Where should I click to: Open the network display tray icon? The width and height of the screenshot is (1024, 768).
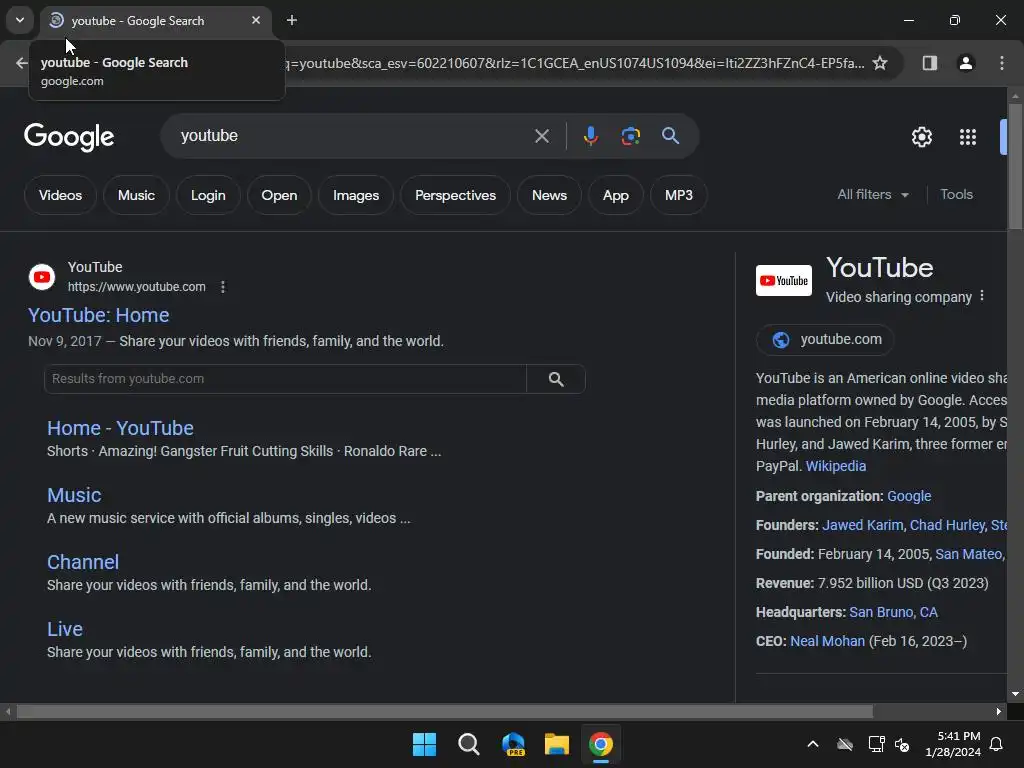(x=876, y=744)
